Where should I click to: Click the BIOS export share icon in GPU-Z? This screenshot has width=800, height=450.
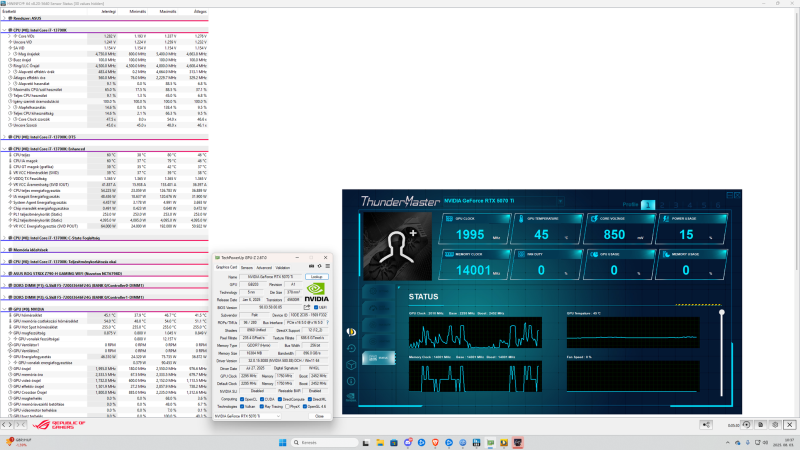[307, 307]
